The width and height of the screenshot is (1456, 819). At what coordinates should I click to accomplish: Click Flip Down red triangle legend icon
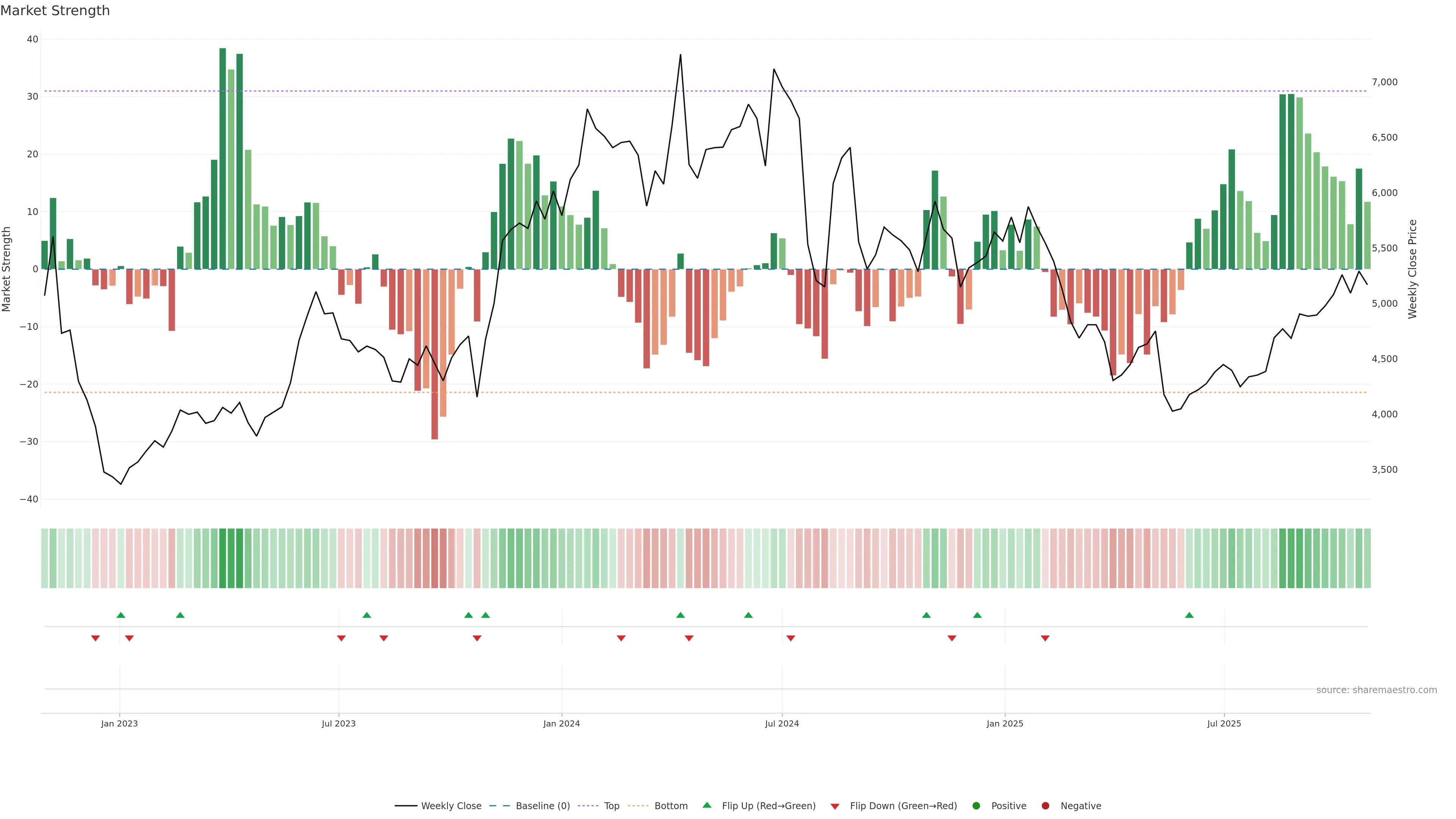tap(835, 806)
